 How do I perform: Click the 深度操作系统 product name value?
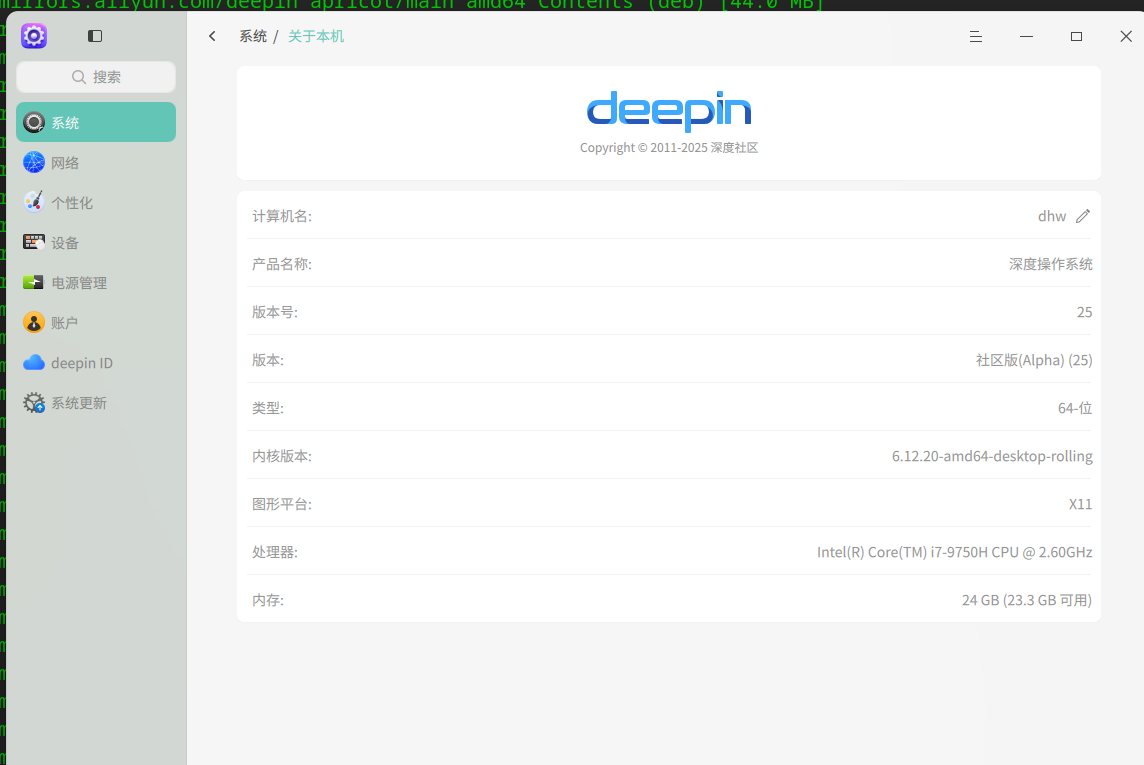pyautogui.click(x=1051, y=264)
